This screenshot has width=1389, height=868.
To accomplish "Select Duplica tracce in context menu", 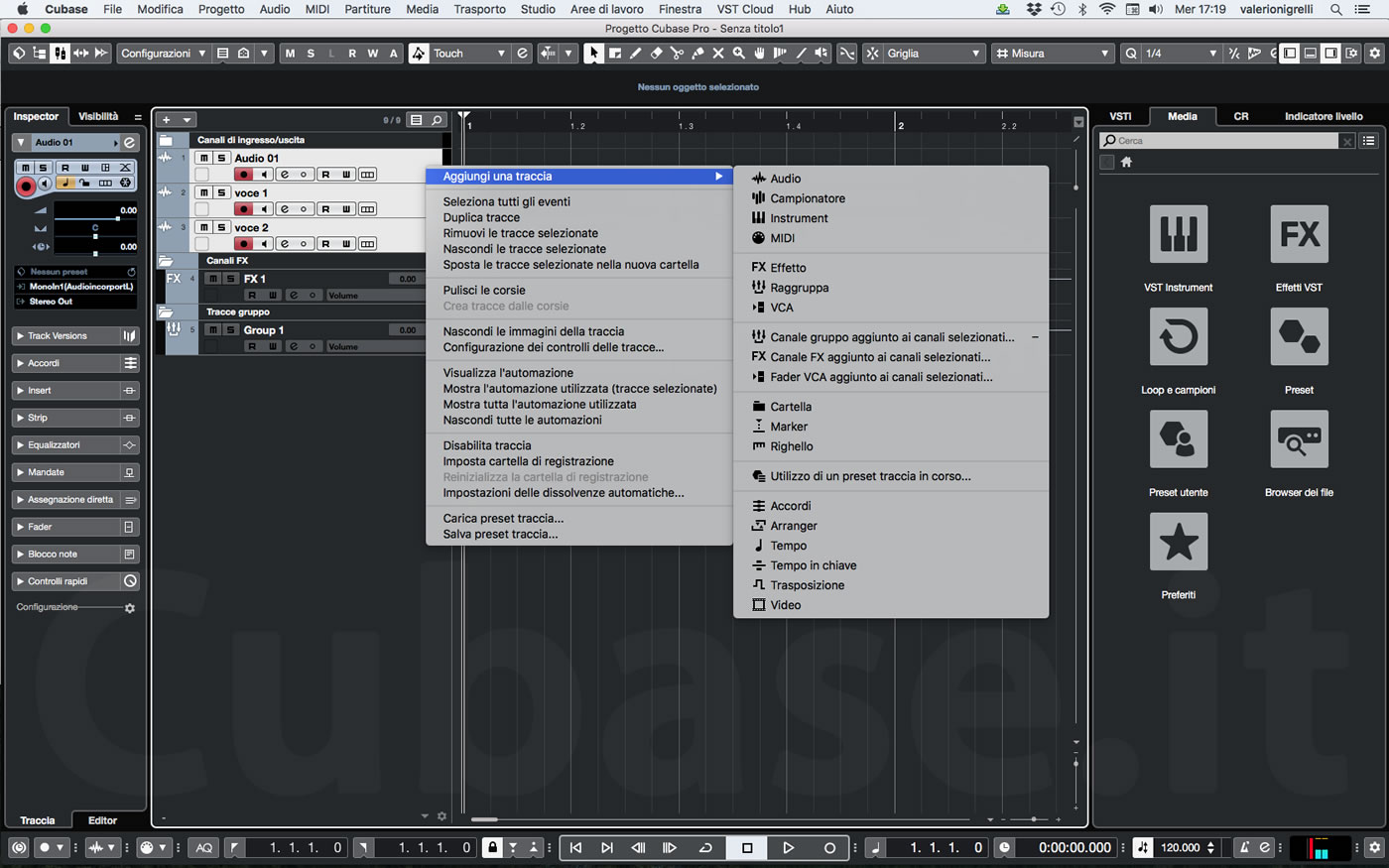I will (x=481, y=217).
